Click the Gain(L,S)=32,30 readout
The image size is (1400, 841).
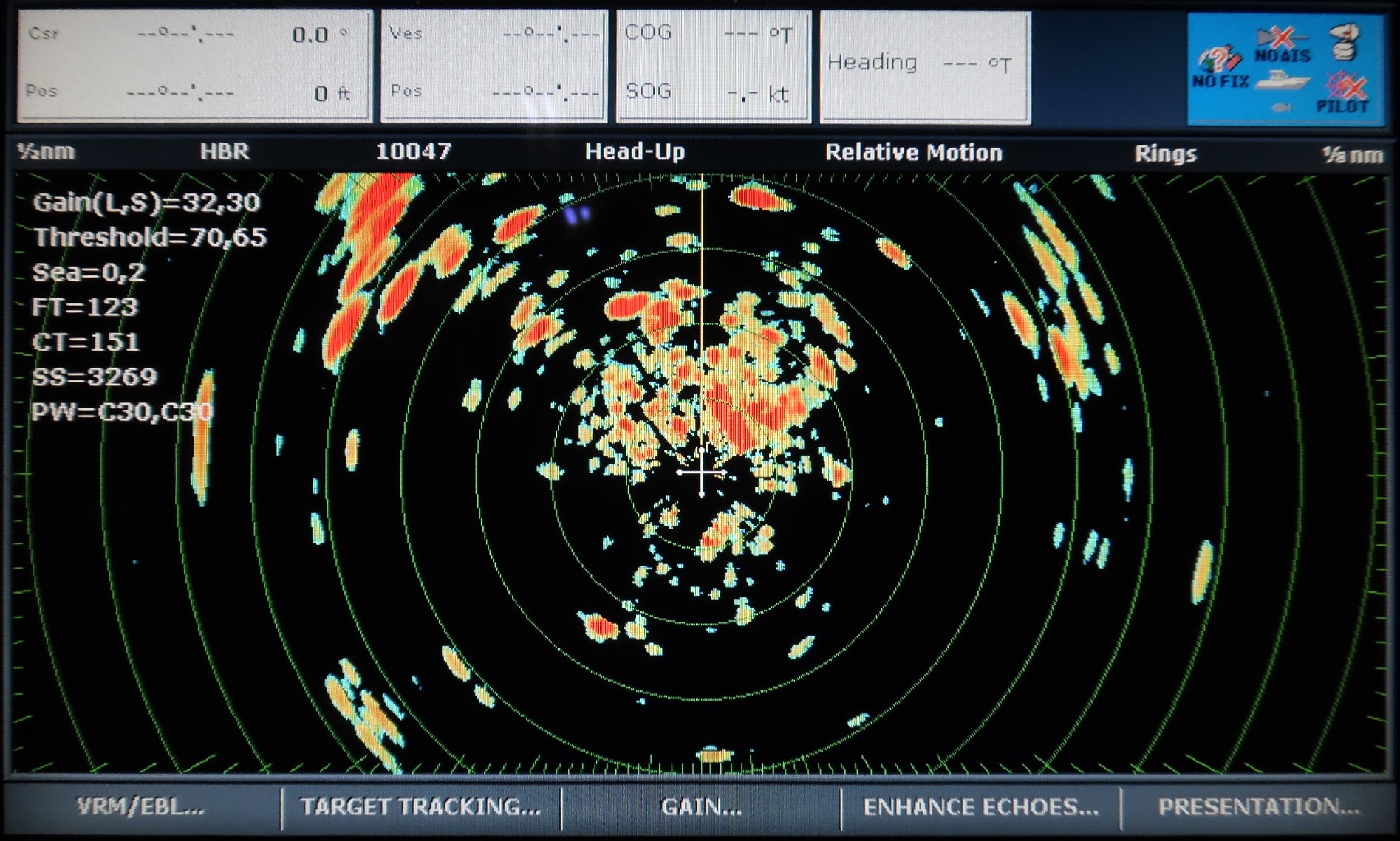tap(146, 202)
